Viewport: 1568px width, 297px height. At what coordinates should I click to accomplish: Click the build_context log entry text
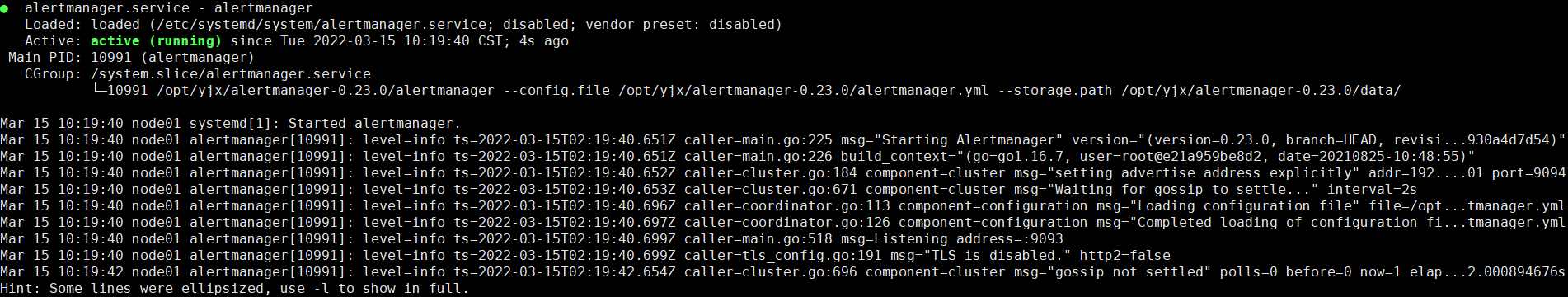[1157, 157]
